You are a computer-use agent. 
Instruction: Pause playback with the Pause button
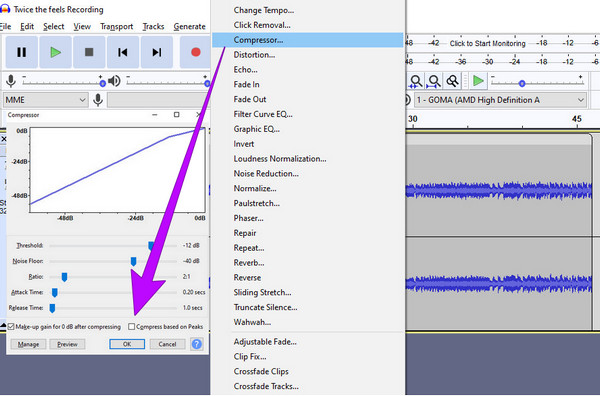pos(22,52)
